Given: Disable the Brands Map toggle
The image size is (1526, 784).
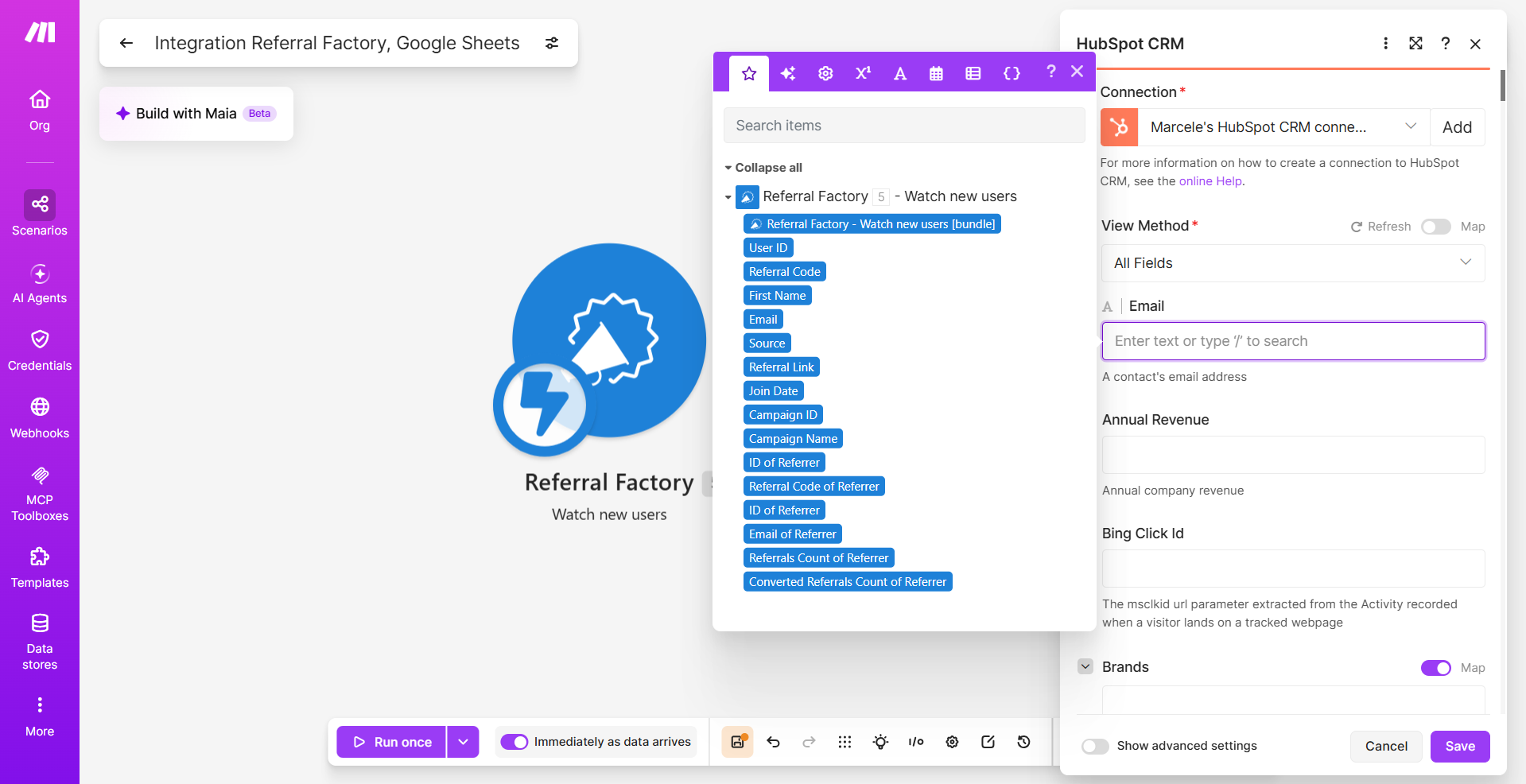Looking at the screenshot, I should pyautogui.click(x=1436, y=668).
